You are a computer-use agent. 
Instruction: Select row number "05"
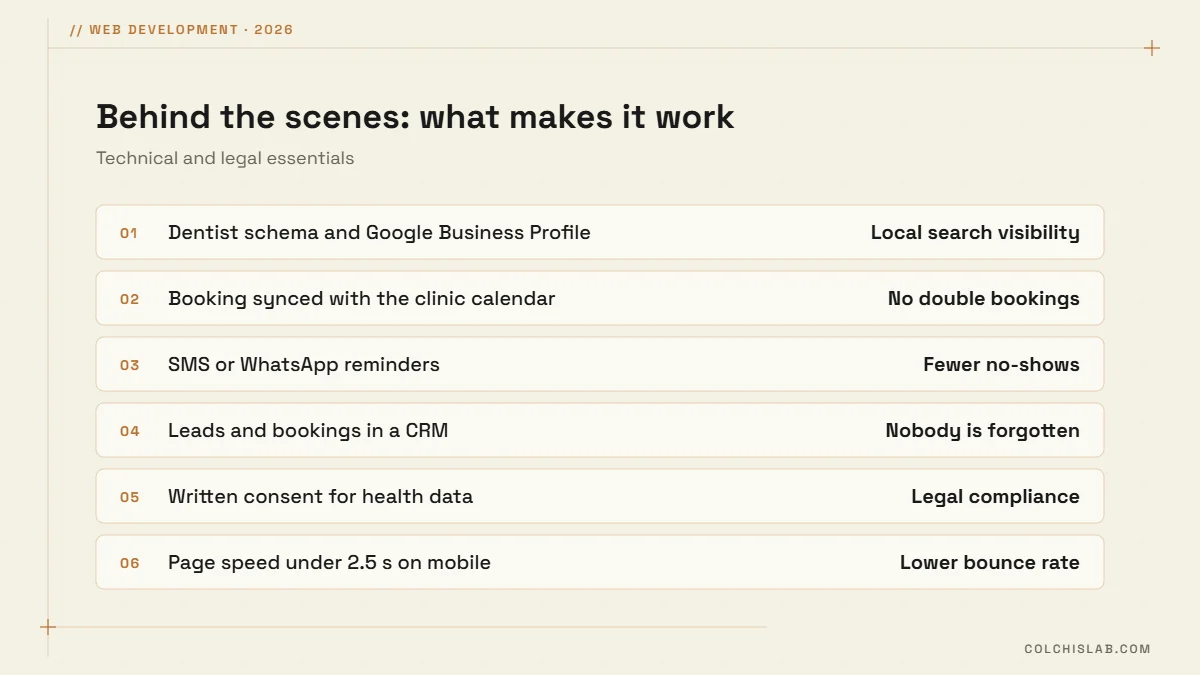coord(129,497)
